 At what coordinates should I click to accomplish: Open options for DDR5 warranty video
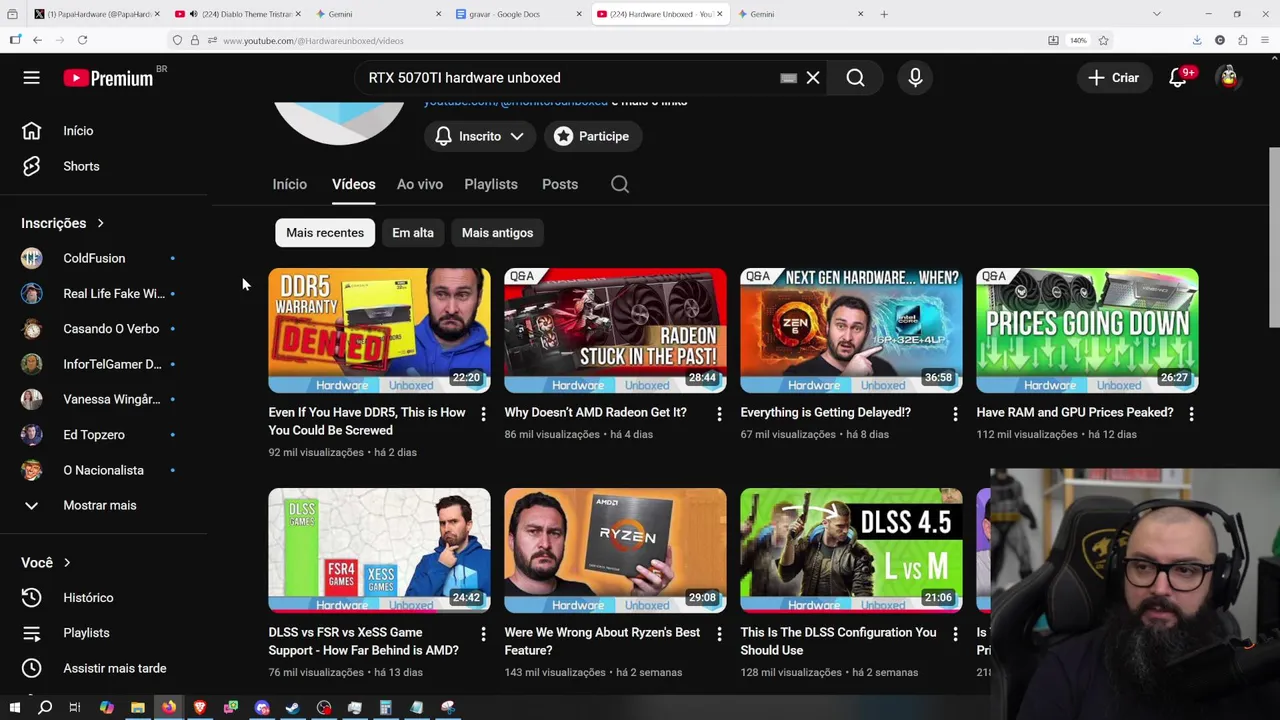coord(483,413)
